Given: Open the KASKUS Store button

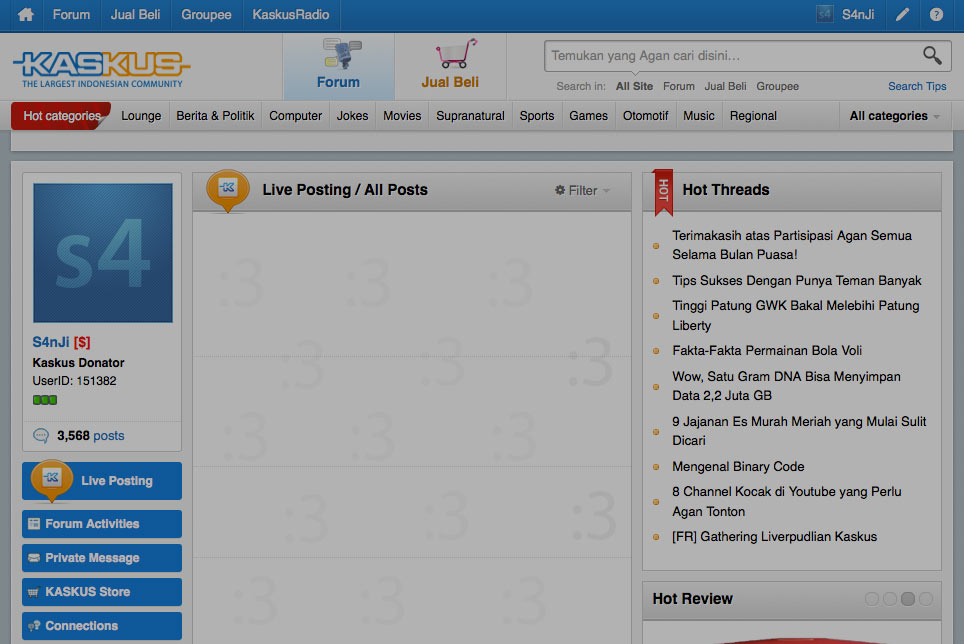Looking at the screenshot, I should point(102,592).
